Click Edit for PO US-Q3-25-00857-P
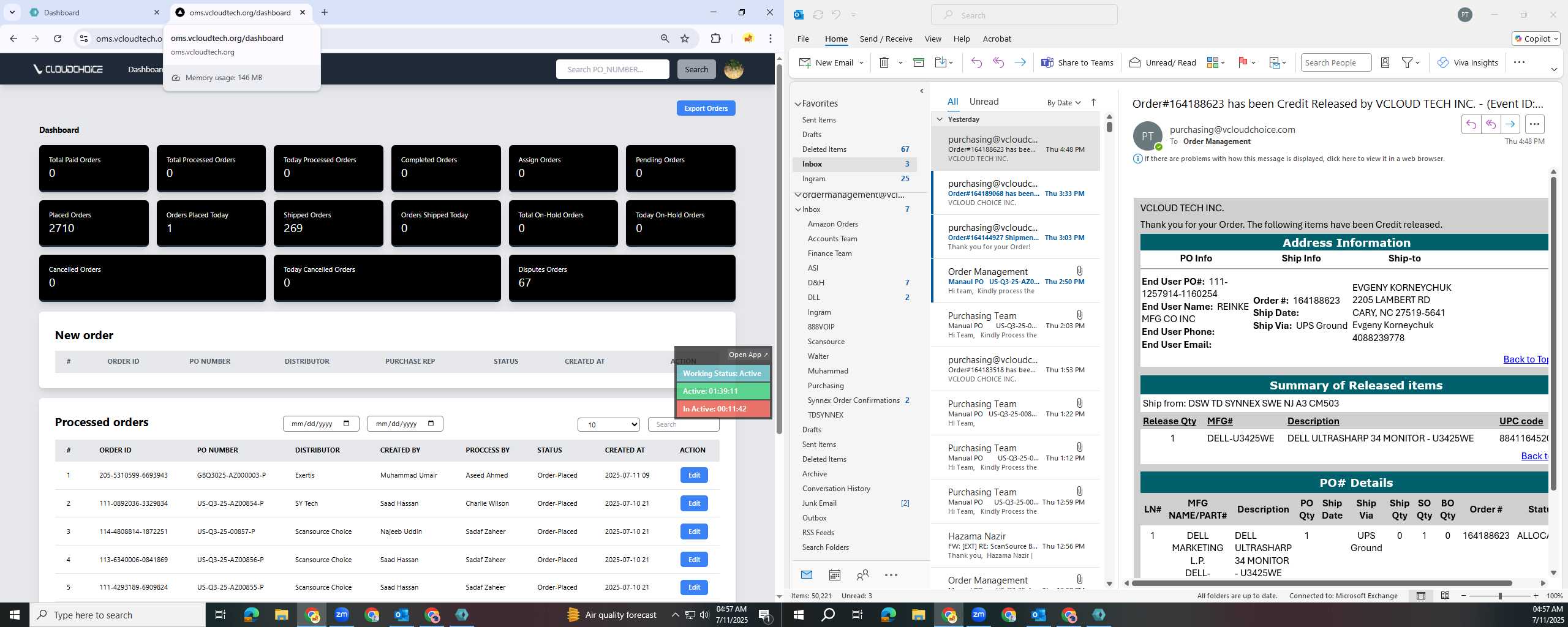The image size is (1568, 627). tap(694, 531)
